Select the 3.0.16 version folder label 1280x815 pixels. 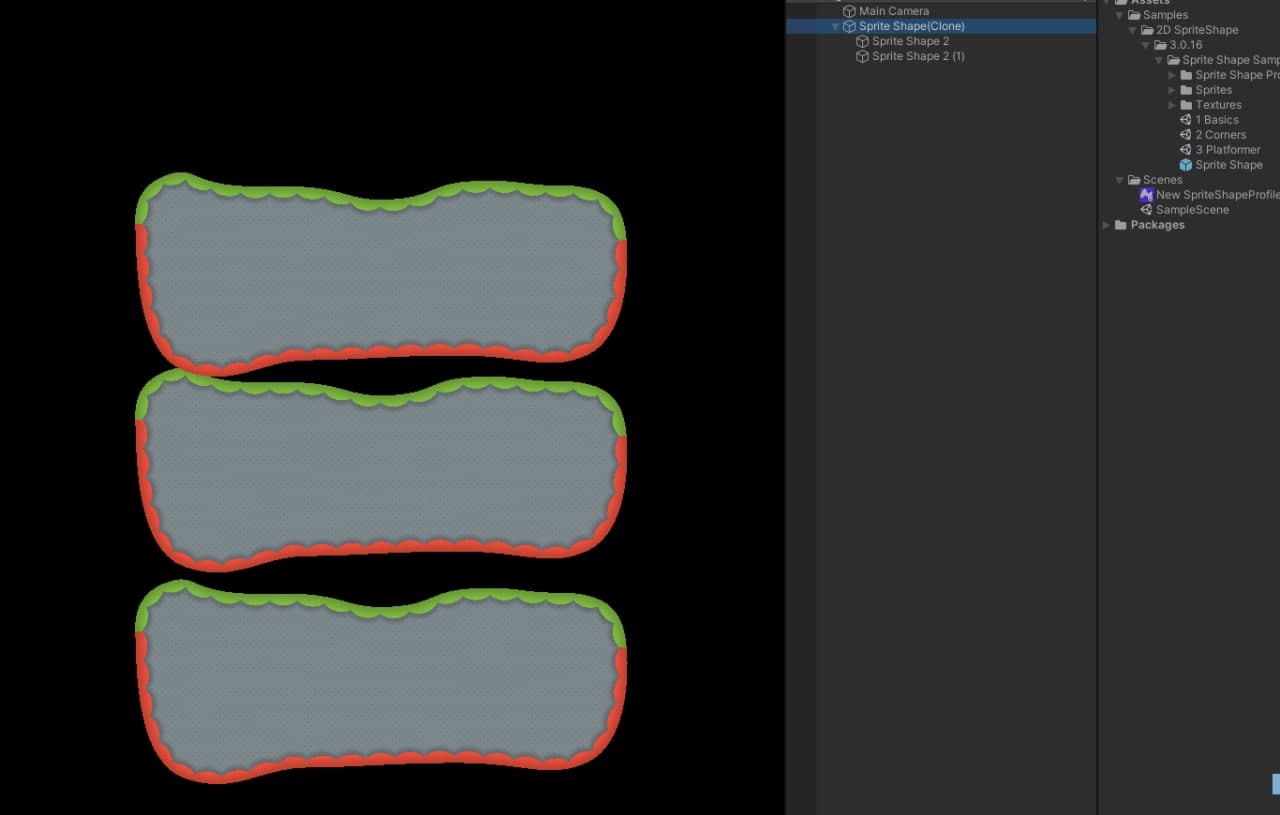pyautogui.click(x=1186, y=45)
